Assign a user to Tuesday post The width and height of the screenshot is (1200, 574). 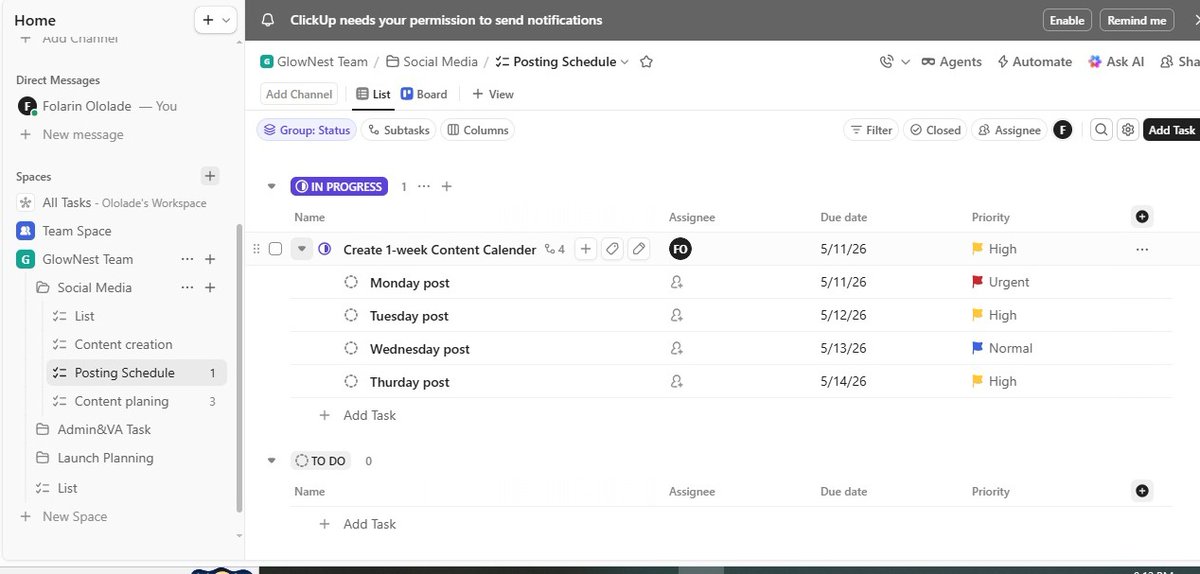click(677, 316)
